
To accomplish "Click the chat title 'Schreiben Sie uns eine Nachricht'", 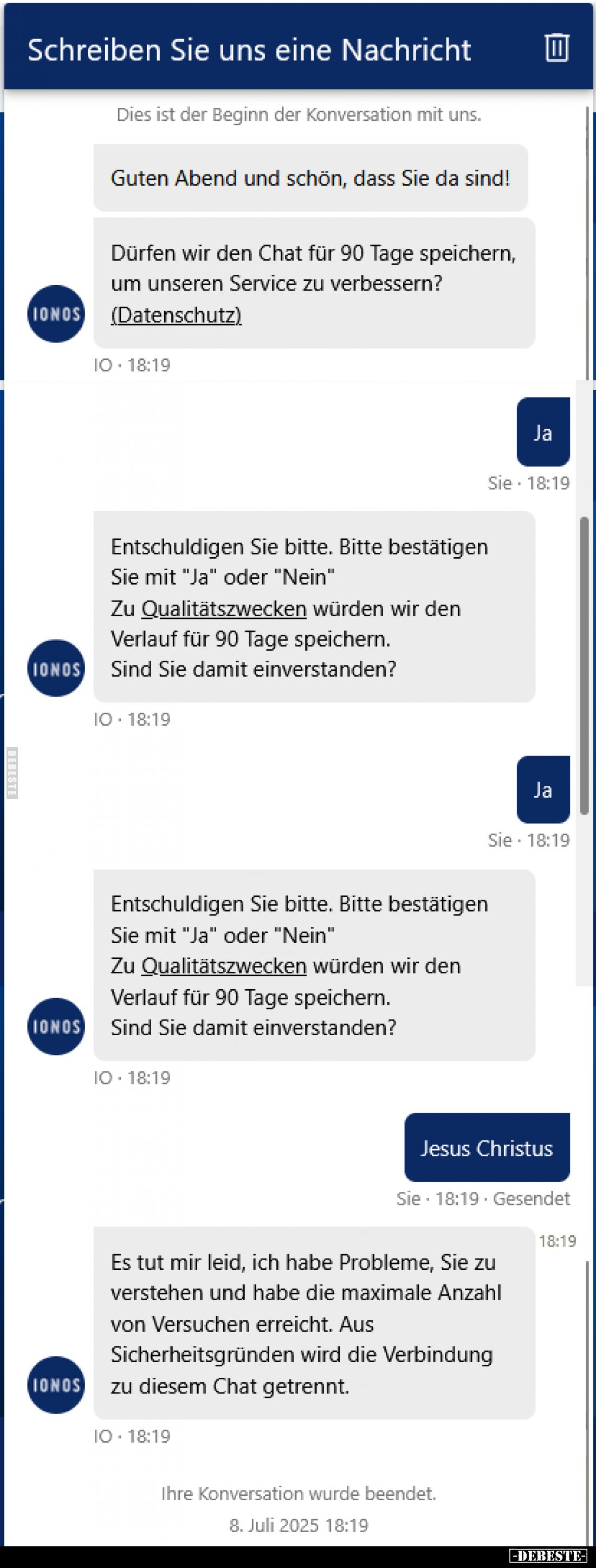I will coord(250,50).
